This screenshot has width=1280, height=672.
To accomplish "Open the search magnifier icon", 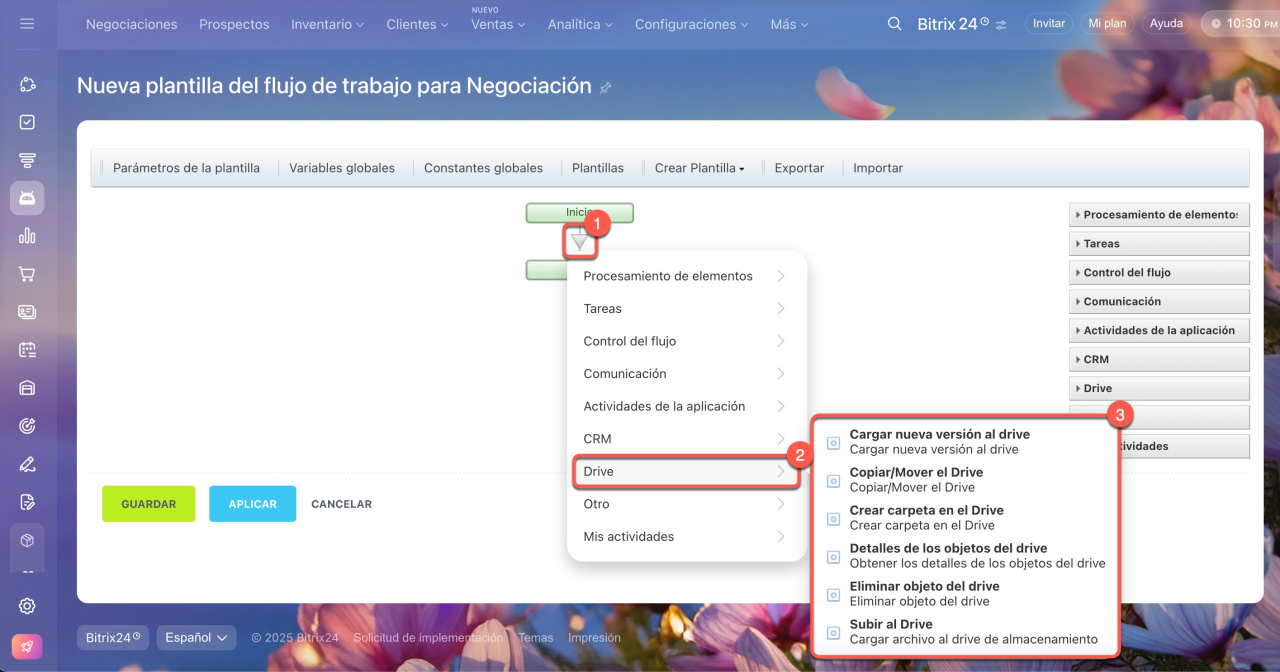I will (x=894, y=23).
